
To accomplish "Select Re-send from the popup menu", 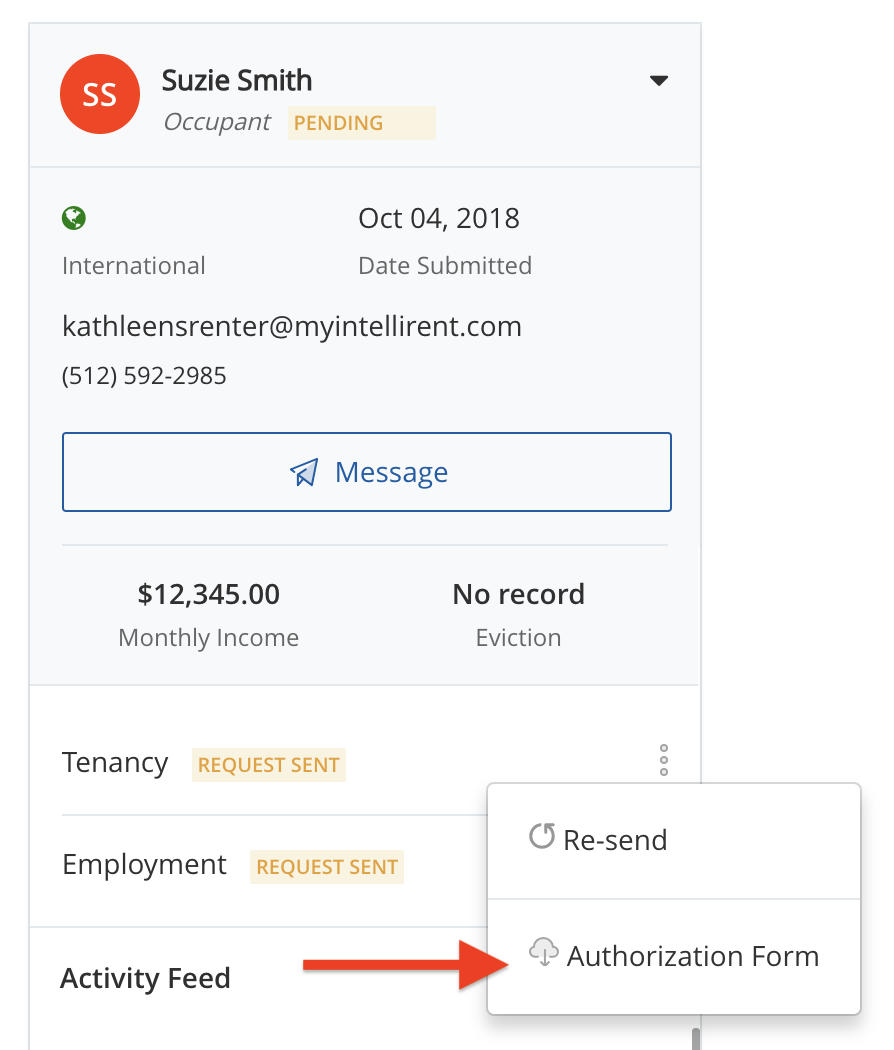I will 614,840.
